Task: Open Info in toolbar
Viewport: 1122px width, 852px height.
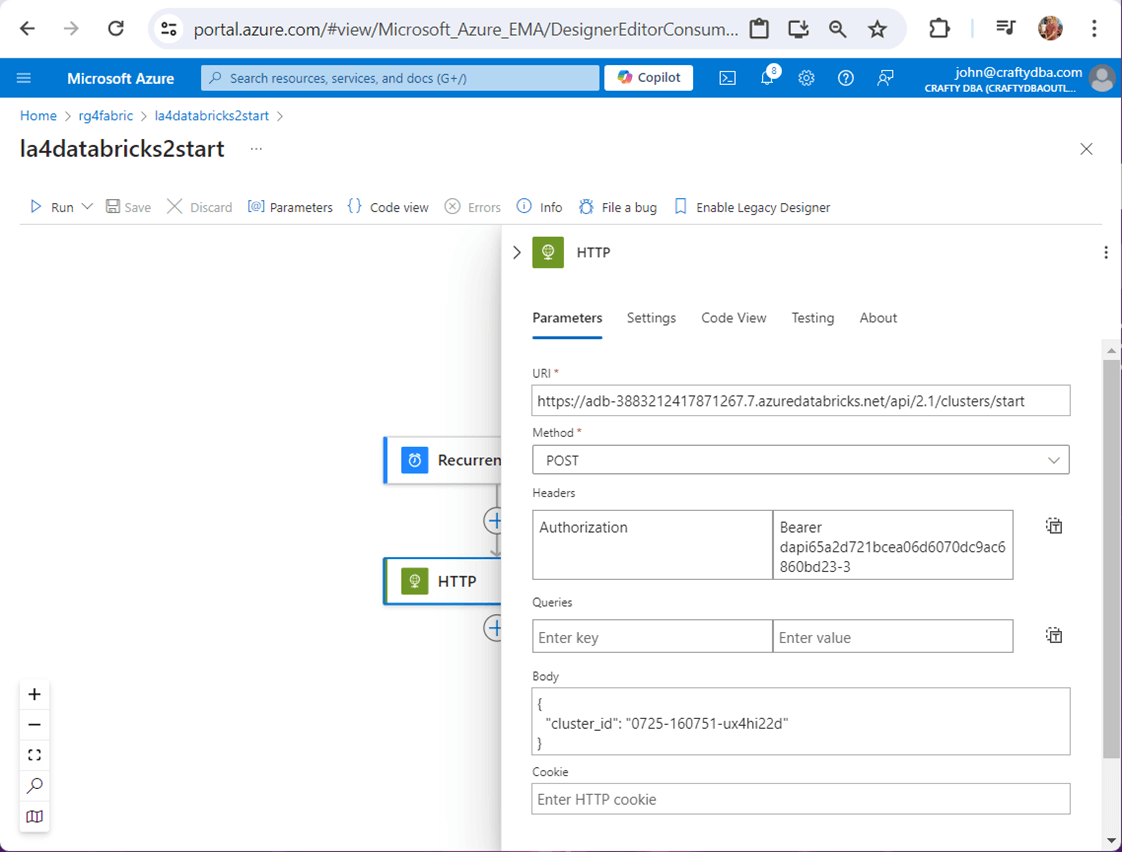Action: tap(540, 207)
